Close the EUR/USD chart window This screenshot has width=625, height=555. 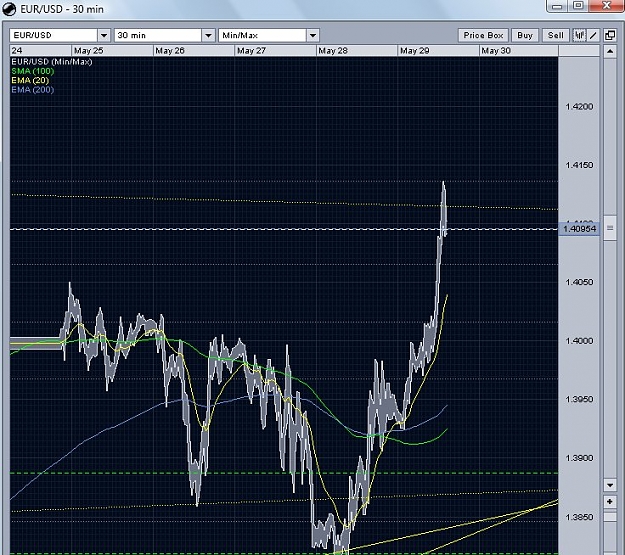(x=606, y=6)
